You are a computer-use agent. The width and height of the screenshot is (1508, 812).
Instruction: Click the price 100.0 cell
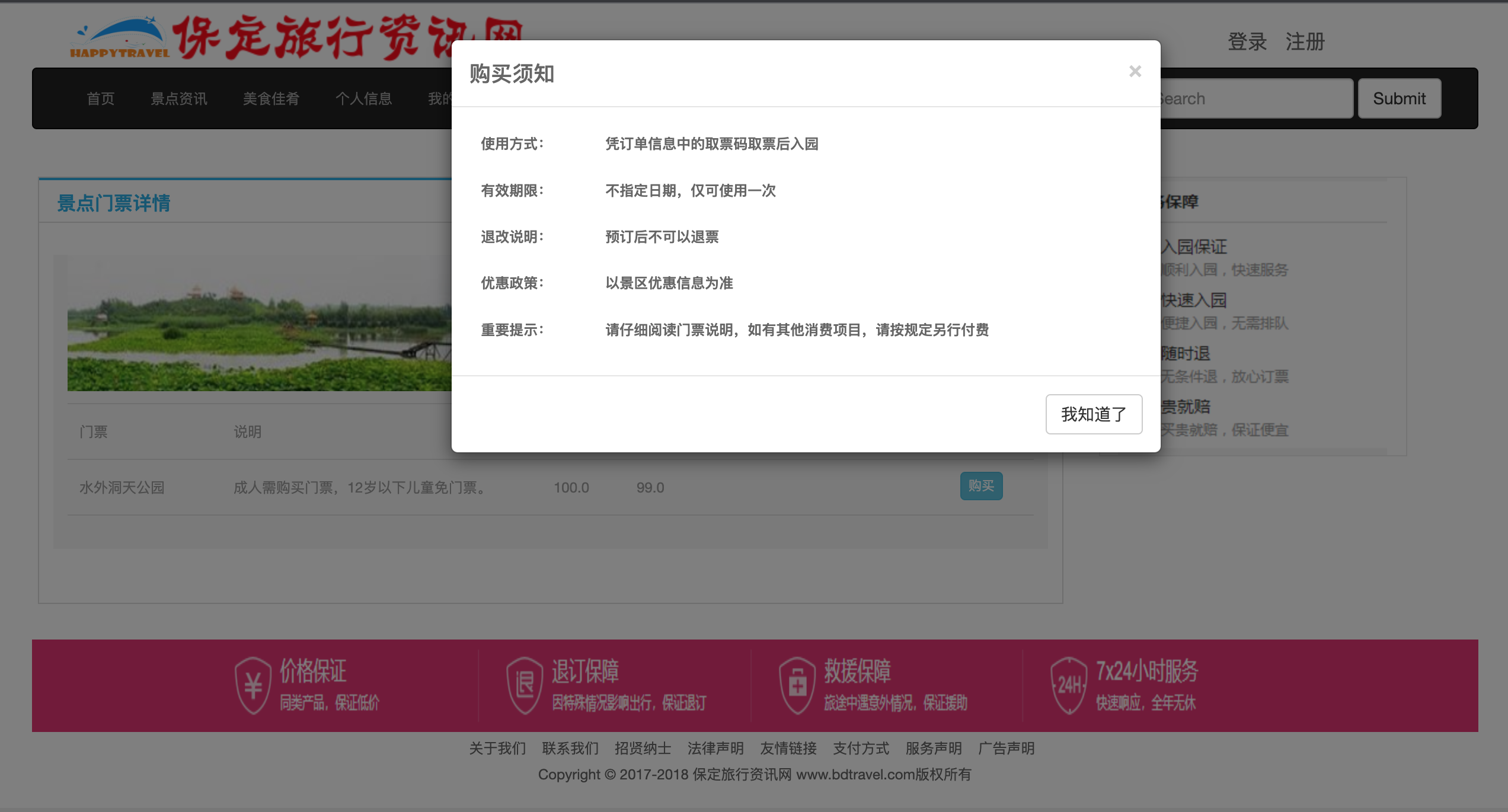pyautogui.click(x=571, y=488)
